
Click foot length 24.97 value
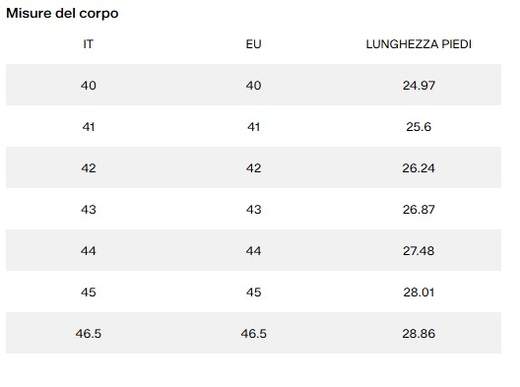(419, 85)
